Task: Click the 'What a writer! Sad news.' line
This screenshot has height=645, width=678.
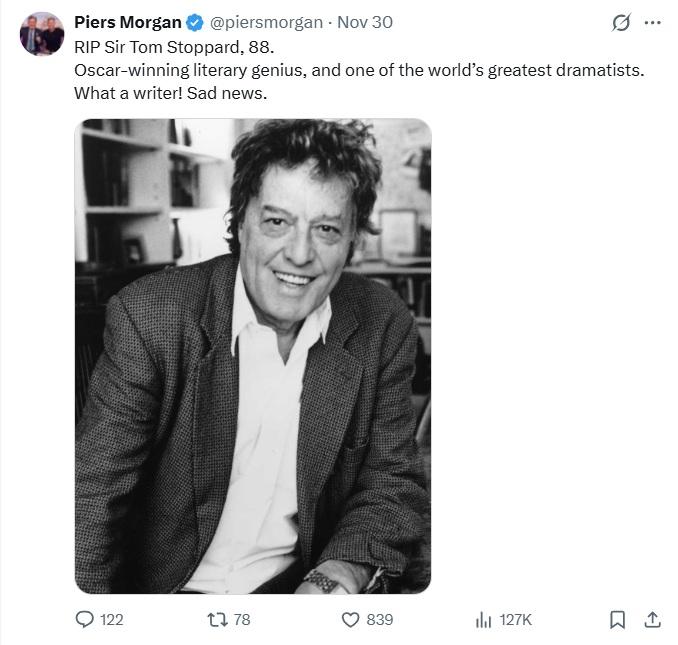Action: [x=171, y=93]
